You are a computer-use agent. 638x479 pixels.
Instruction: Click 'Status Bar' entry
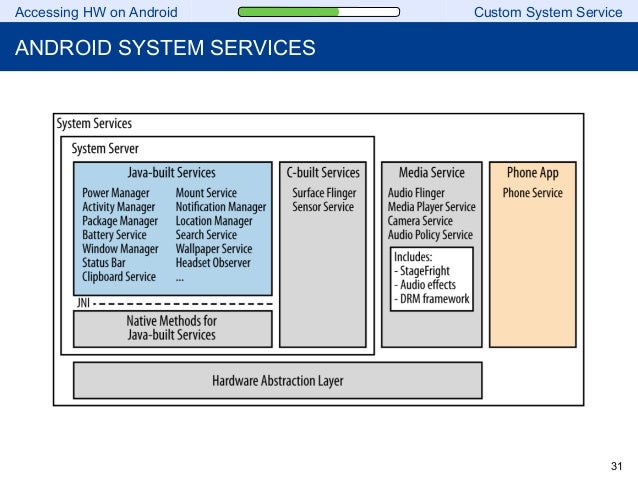[104, 262]
